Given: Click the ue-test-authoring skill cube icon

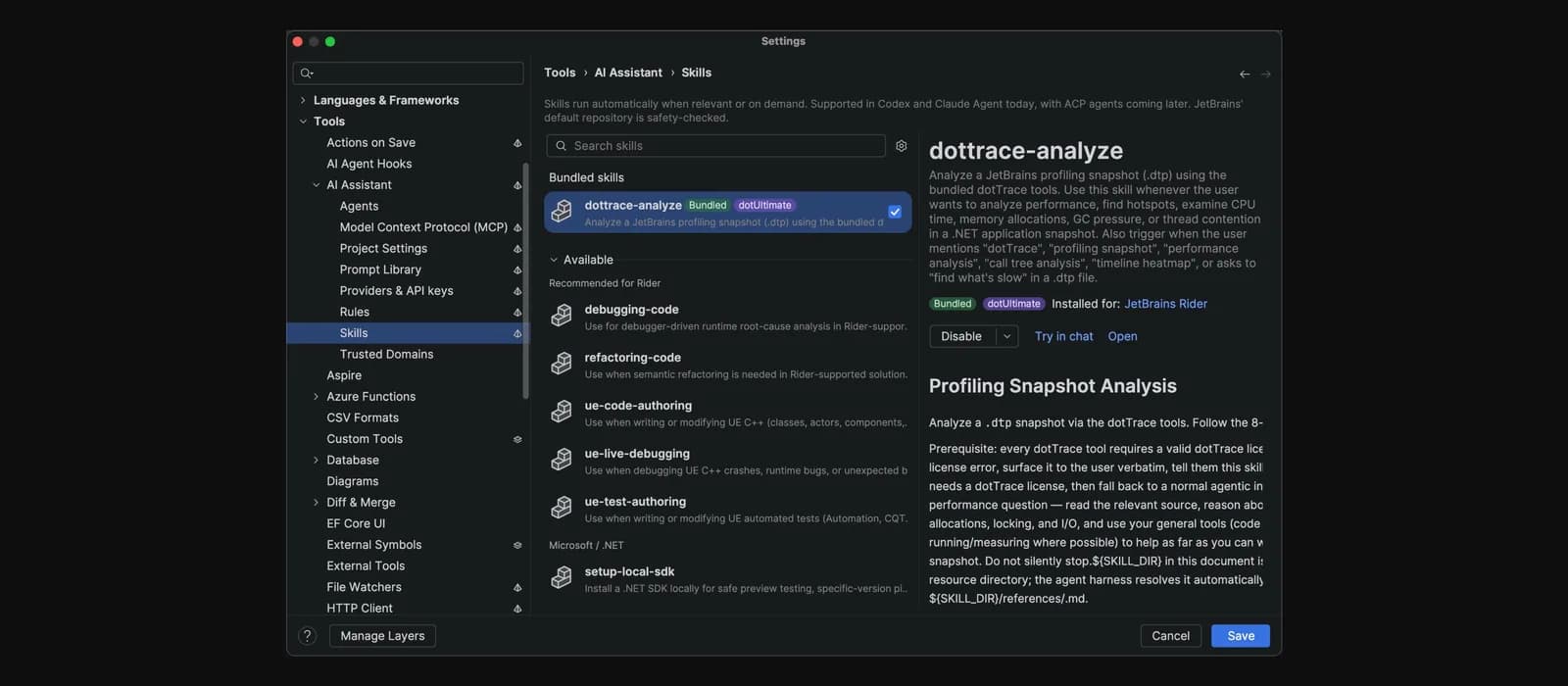Looking at the screenshot, I should 562,508.
